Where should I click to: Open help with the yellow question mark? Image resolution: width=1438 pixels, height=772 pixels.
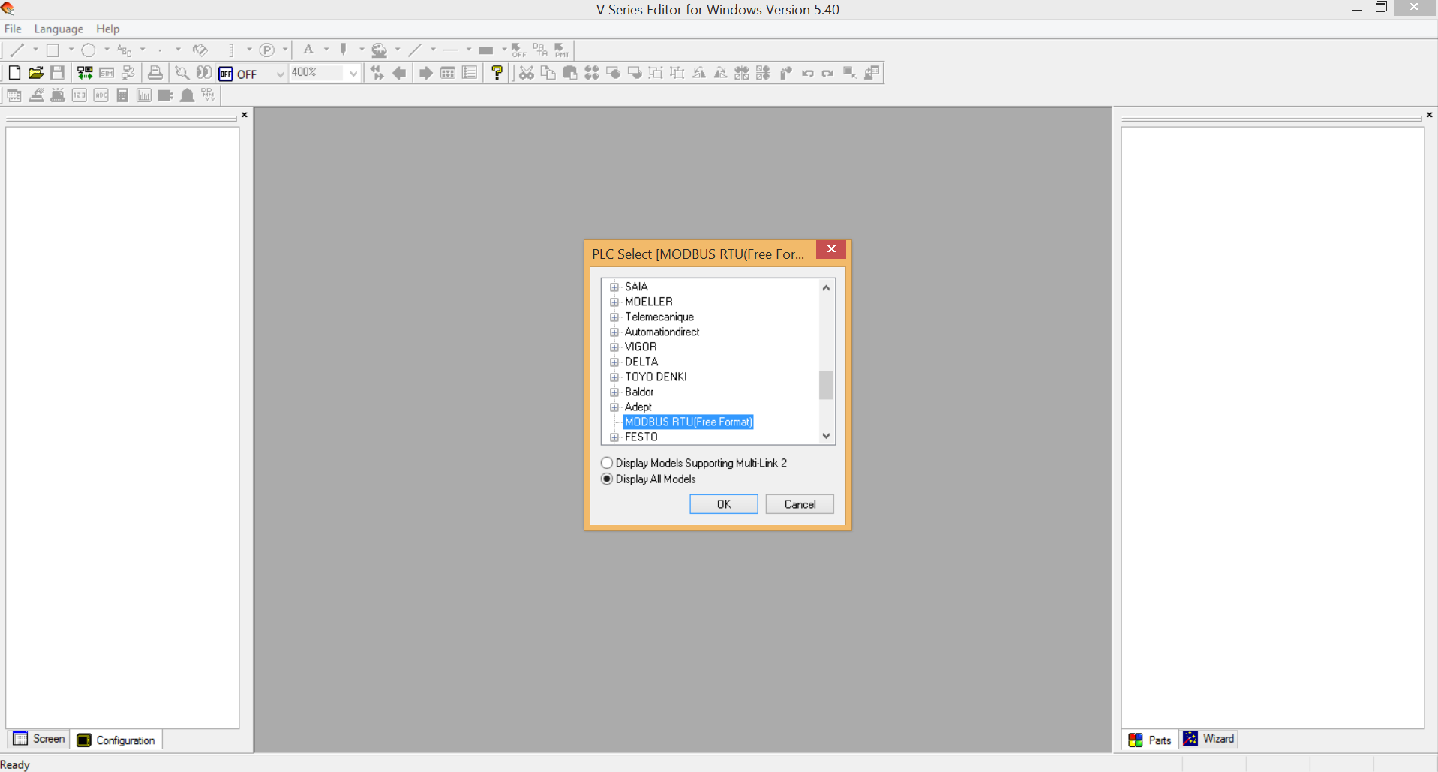coord(497,73)
